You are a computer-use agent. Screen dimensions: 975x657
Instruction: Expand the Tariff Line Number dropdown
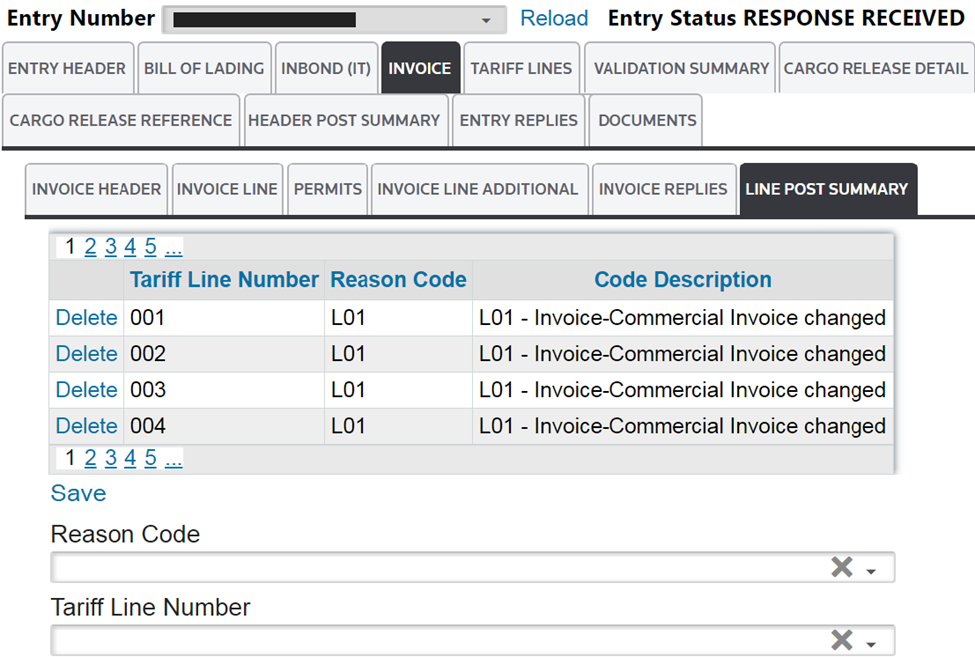(x=871, y=642)
